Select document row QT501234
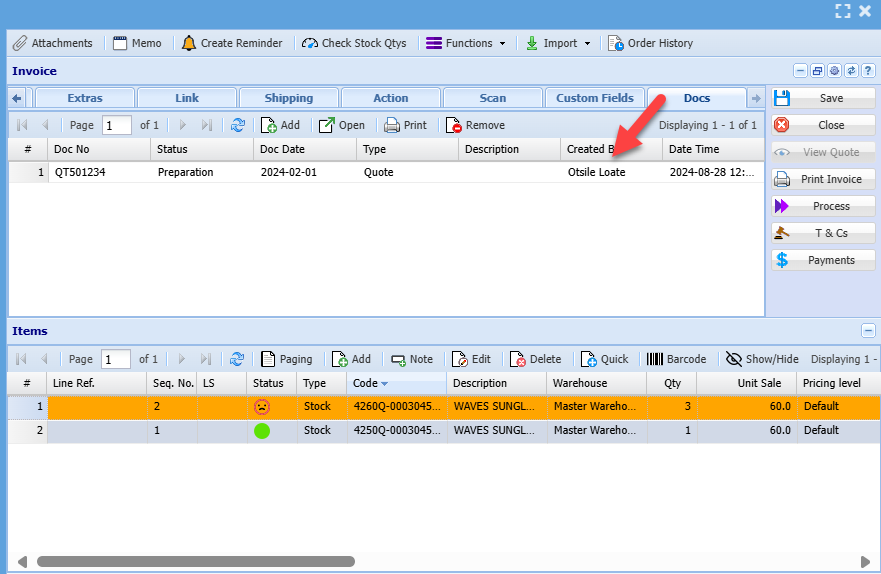 pos(387,172)
